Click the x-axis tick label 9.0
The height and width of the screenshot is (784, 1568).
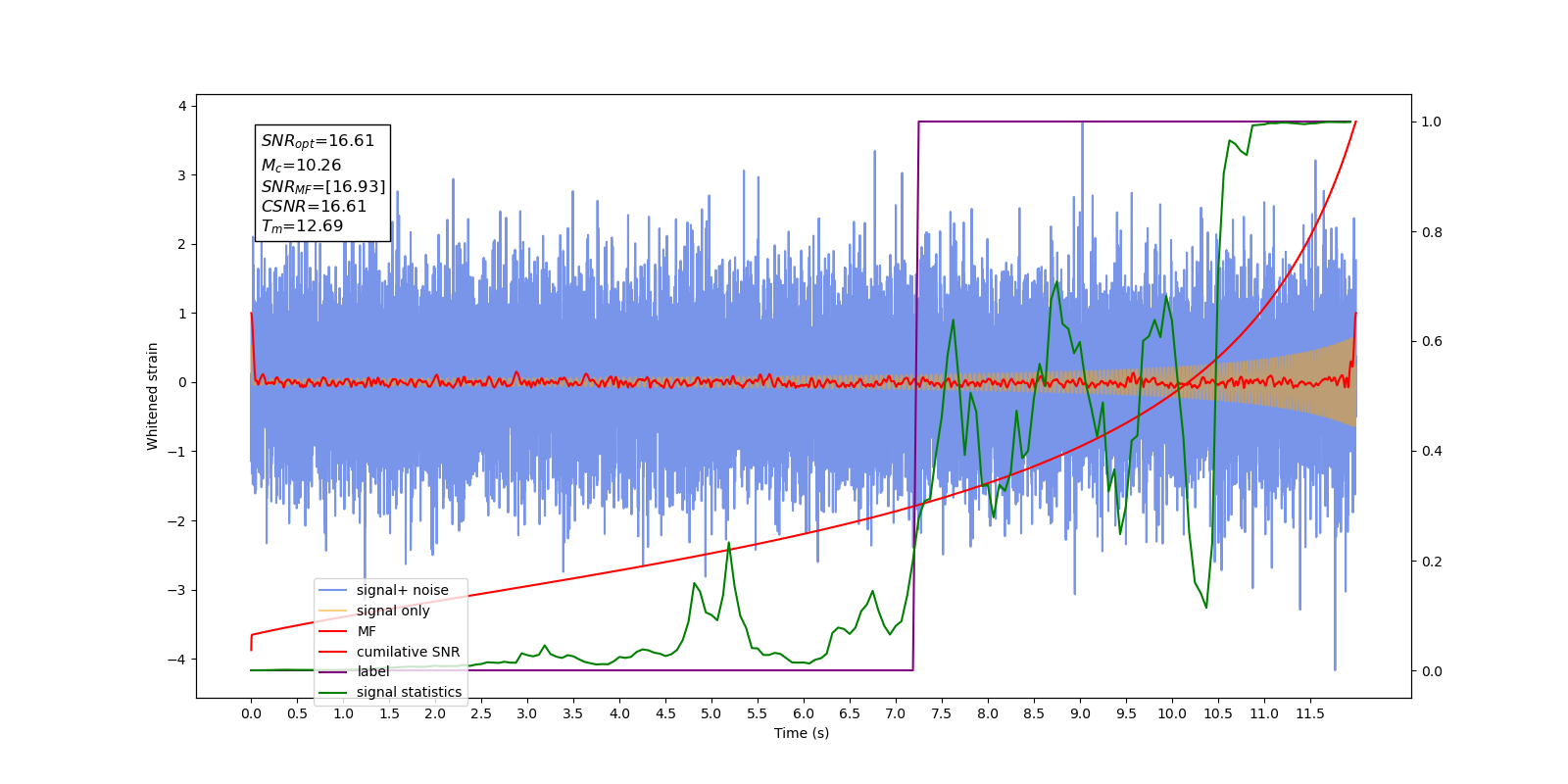[1080, 713]
